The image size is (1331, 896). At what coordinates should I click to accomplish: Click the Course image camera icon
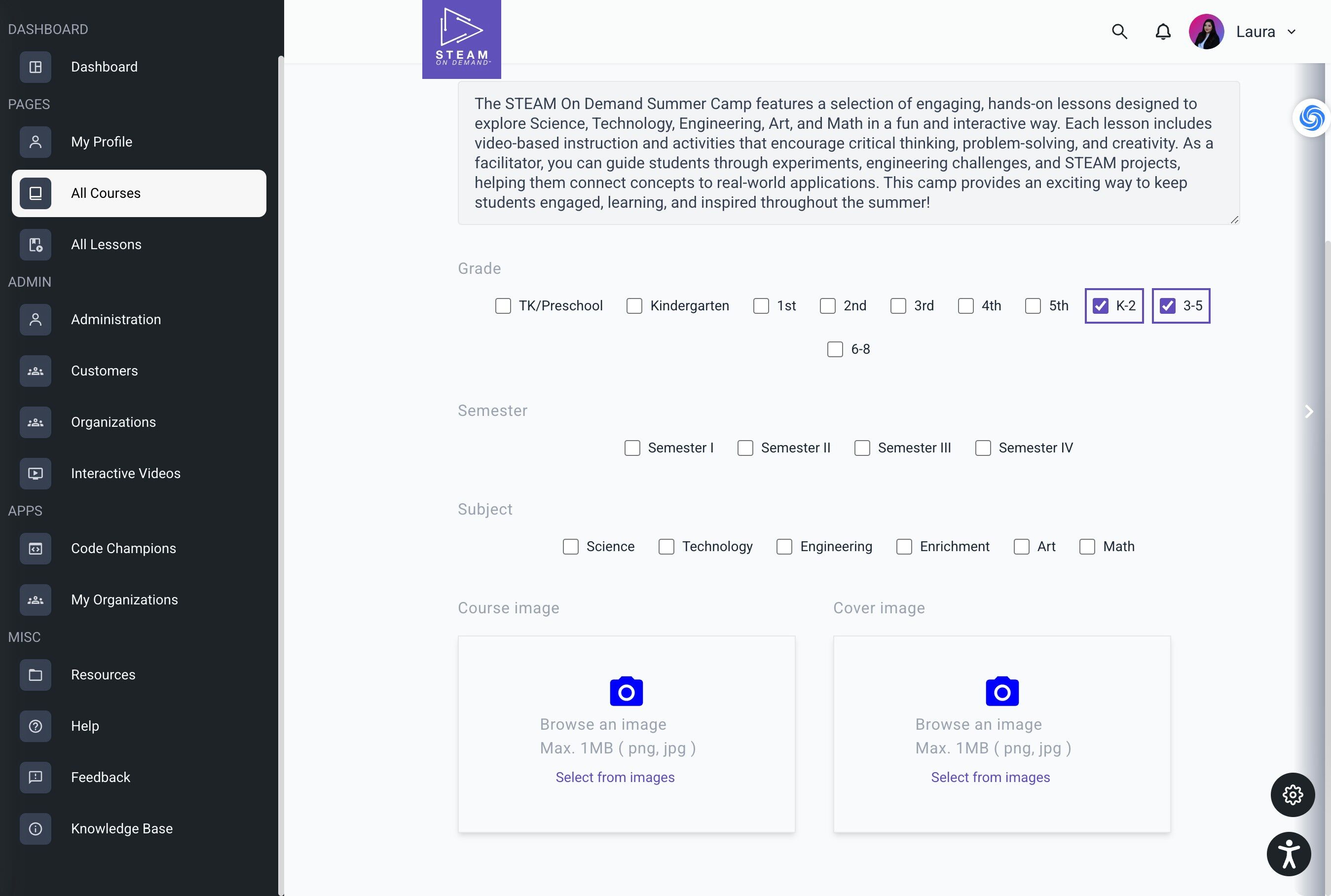(x=626, y=691)
